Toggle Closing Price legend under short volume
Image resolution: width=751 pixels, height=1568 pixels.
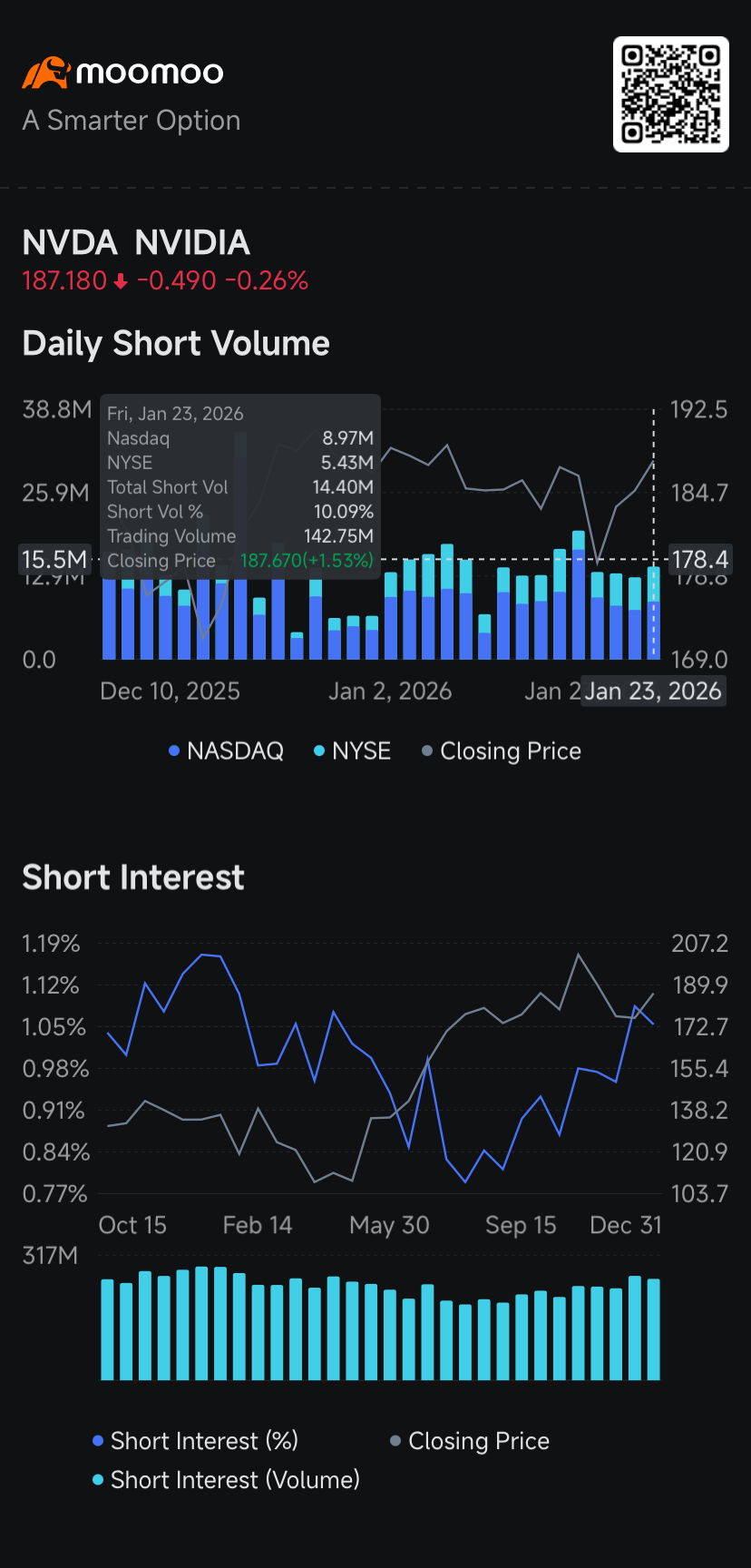pyautogui.click(x=502, y=751)
